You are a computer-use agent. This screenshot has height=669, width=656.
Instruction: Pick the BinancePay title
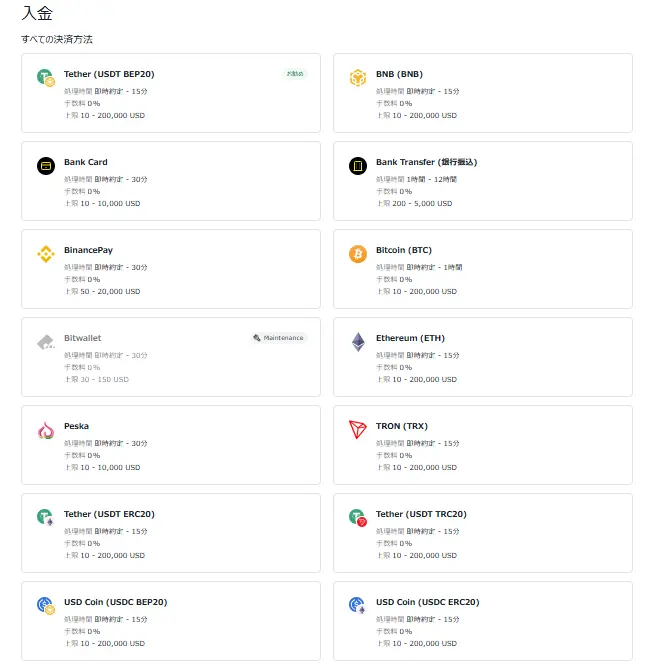coord(88,250)
